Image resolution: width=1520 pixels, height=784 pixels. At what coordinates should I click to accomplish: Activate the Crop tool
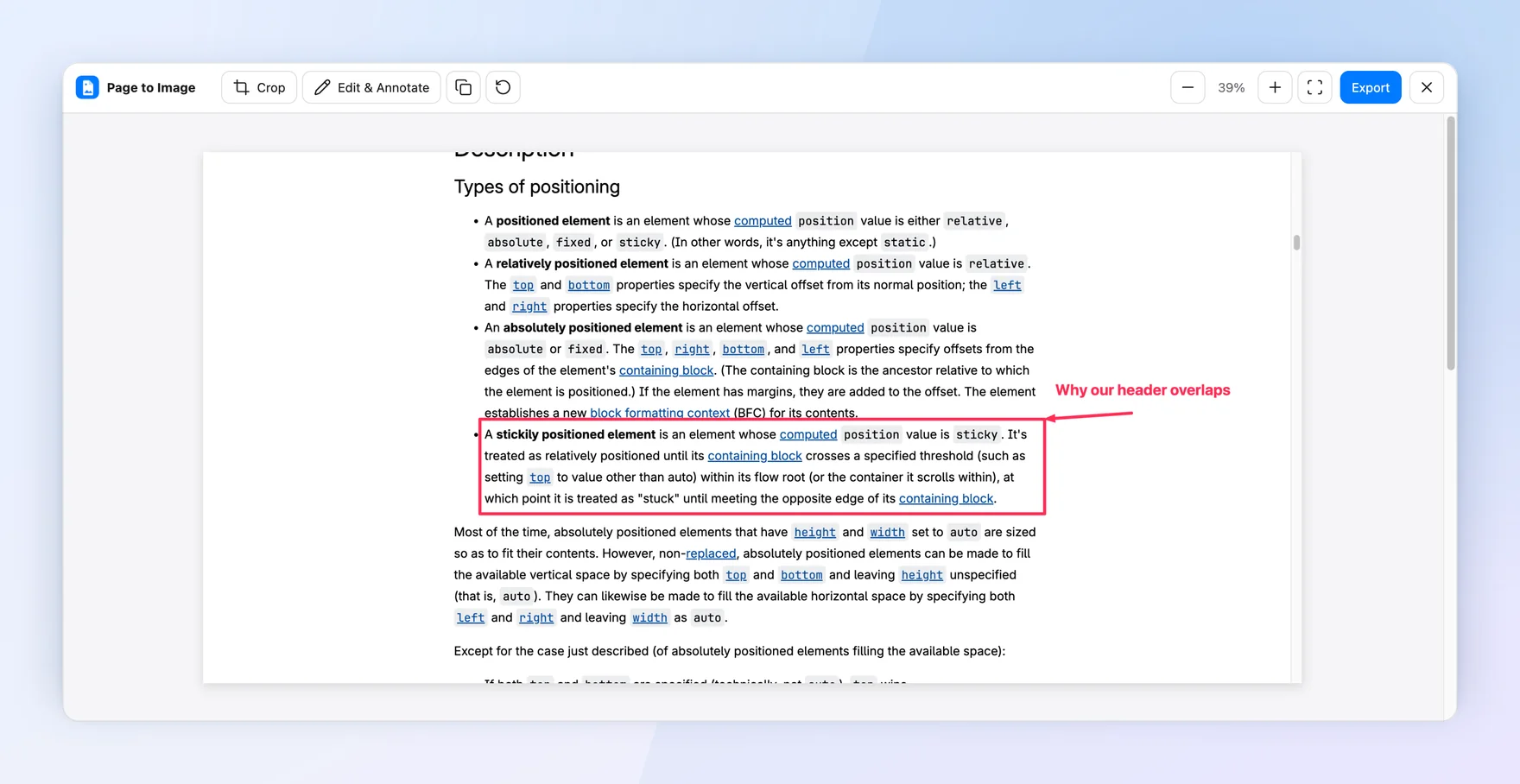tap(259, 87)
